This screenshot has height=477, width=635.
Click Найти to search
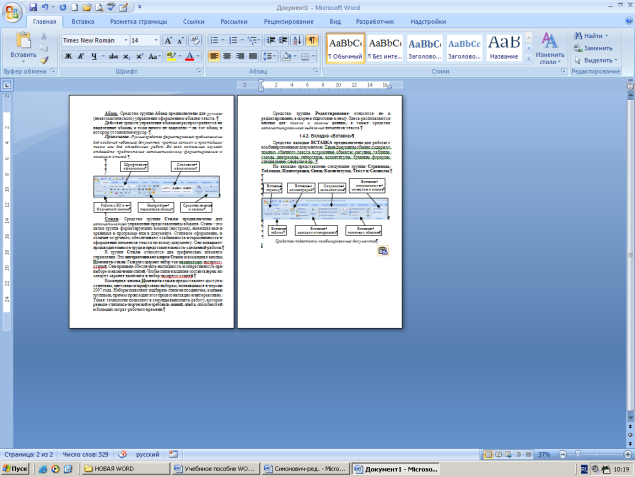click(591, 36)
